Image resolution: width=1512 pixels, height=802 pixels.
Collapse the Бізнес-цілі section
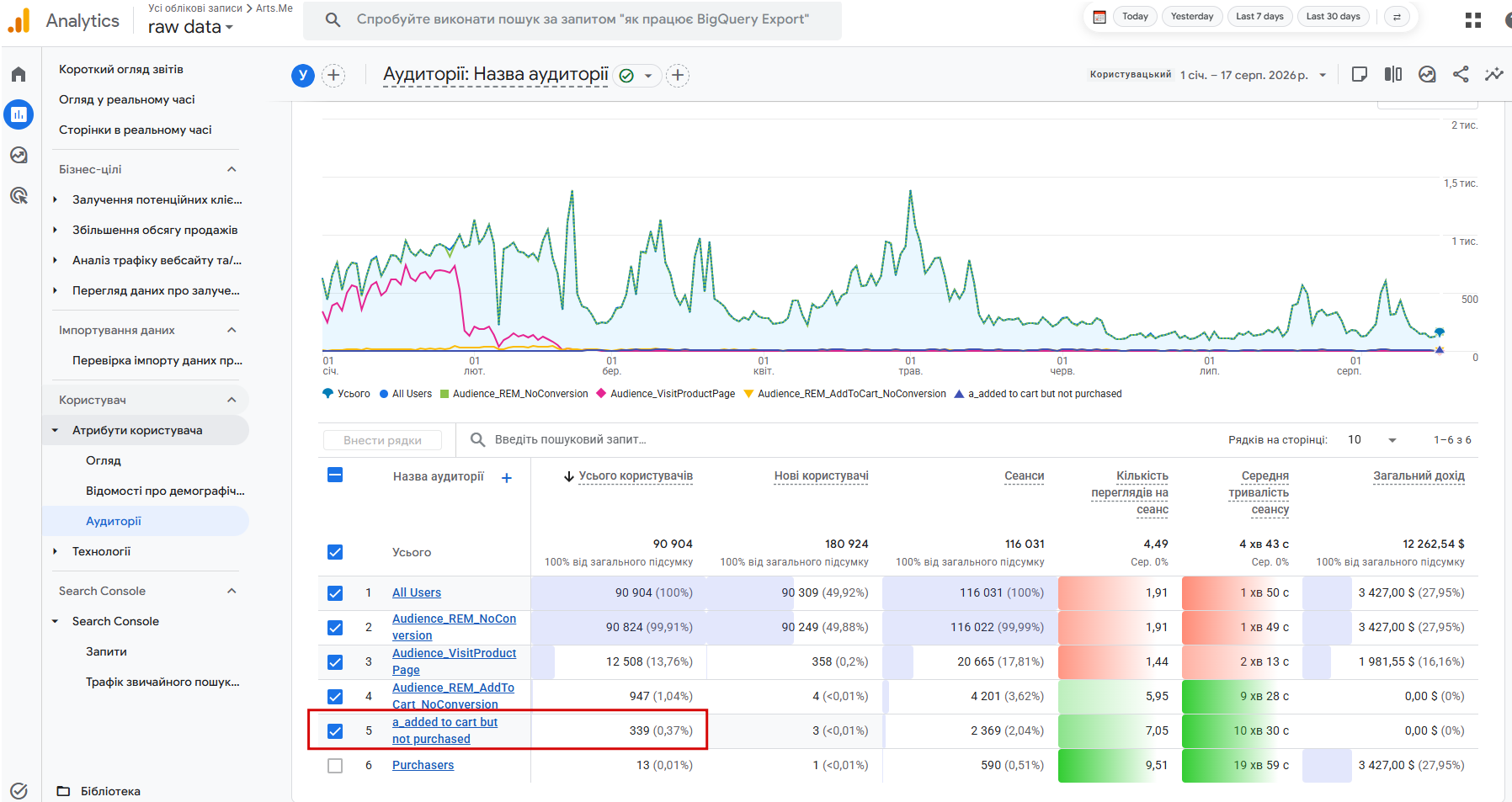point(232,169)
